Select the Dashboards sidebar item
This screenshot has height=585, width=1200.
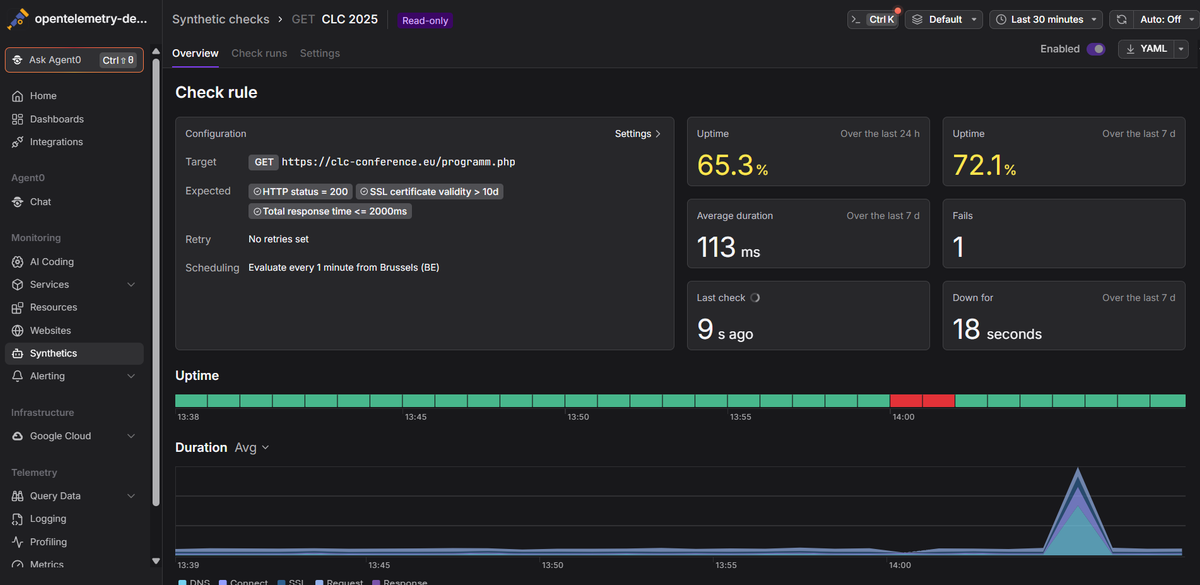[74, 119]
